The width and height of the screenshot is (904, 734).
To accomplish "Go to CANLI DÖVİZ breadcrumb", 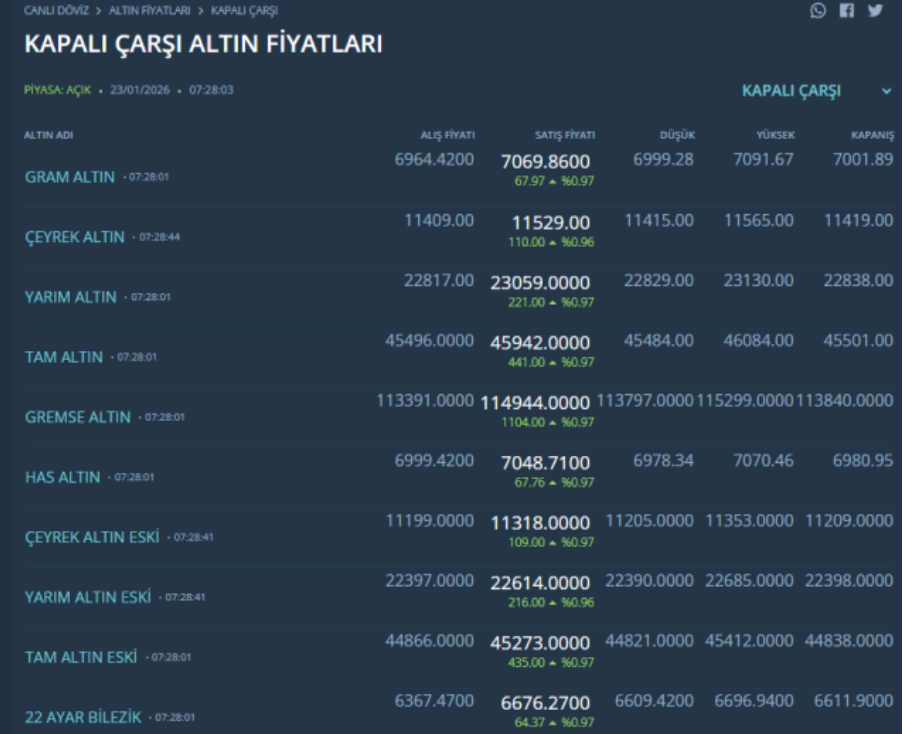I will pyautogui.click(x=58, y=10).
